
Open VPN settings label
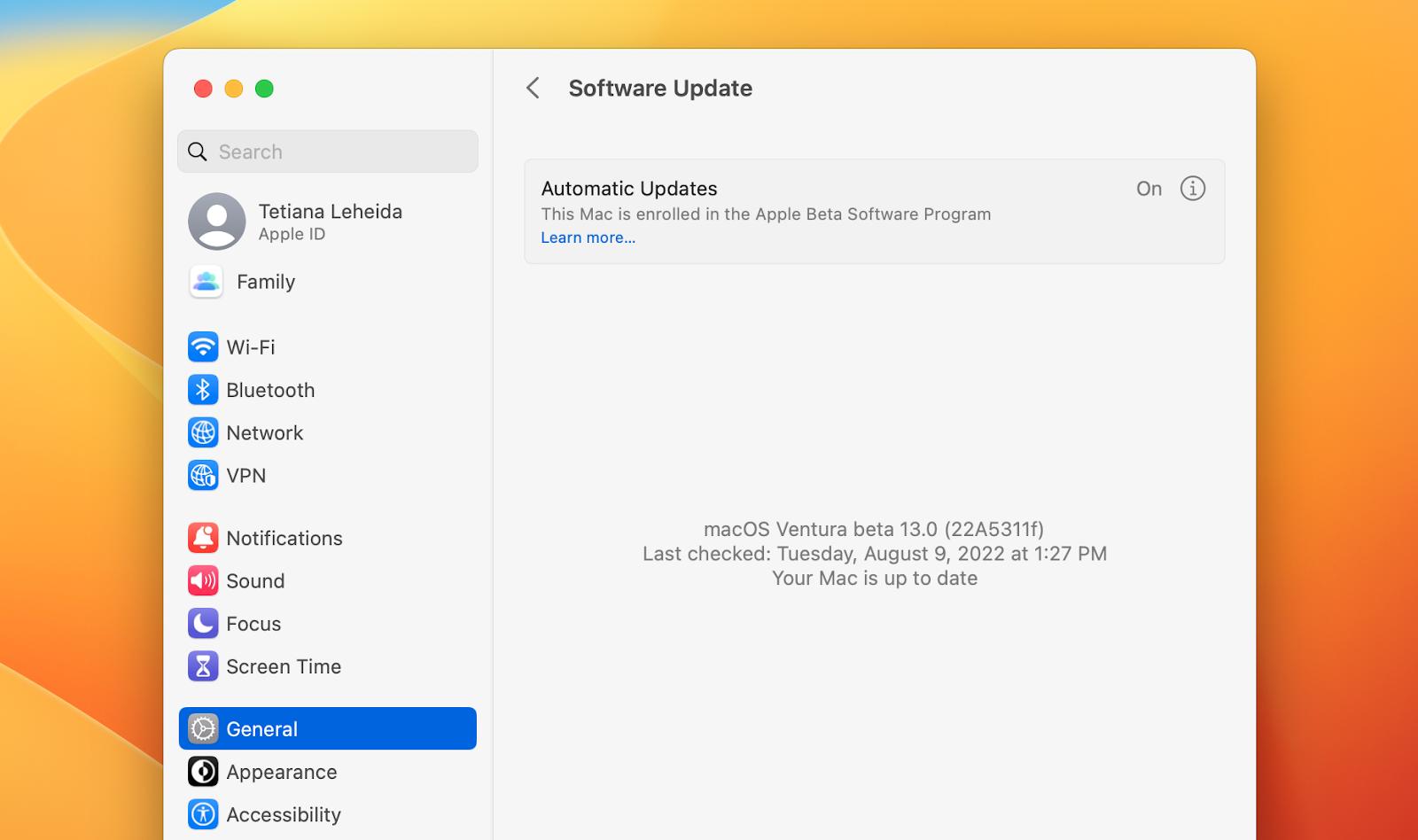point(246,476)
